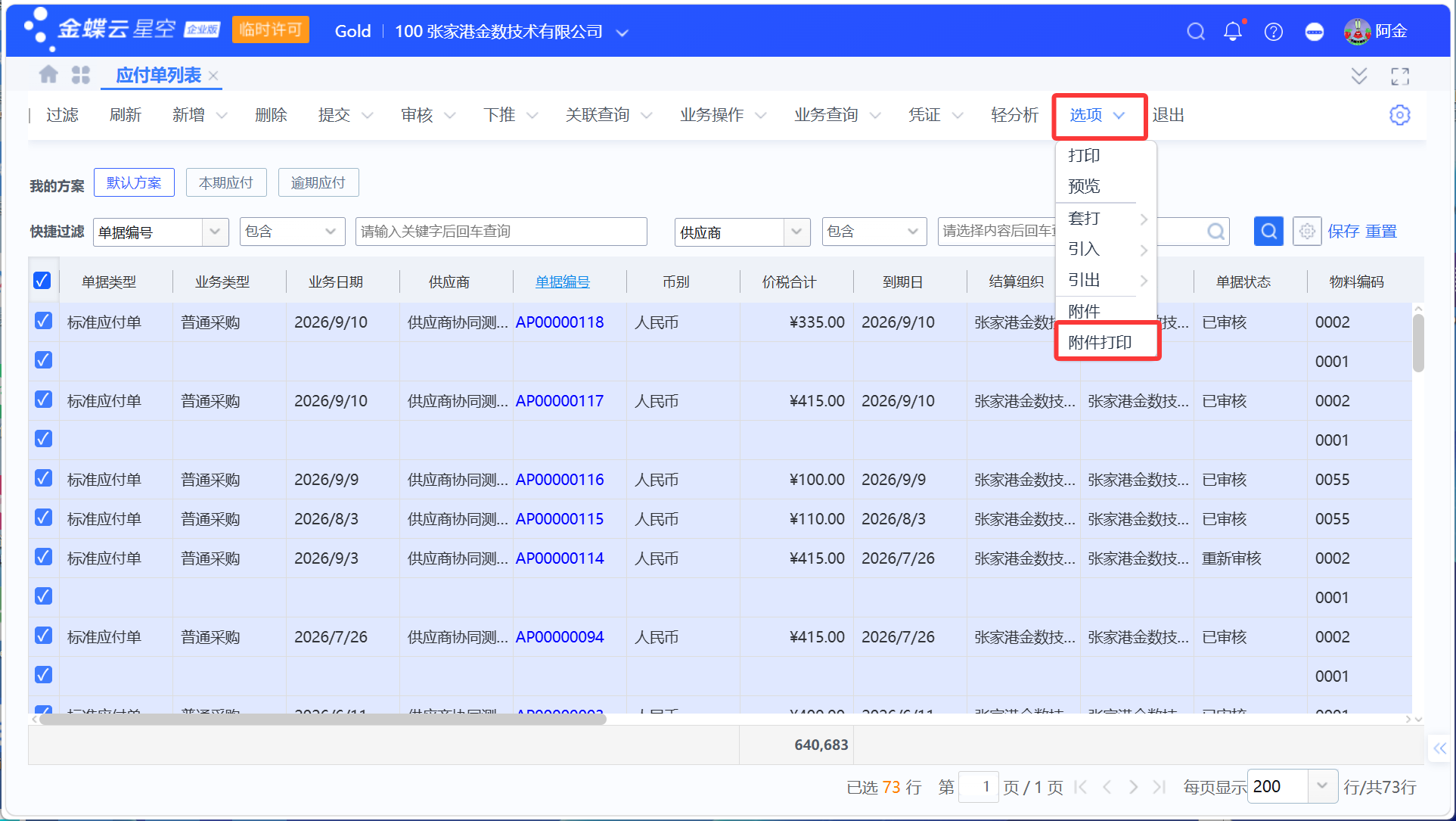
Task: Expand the 审核 dropdown arrow
Action: click(x=450, y=116)
